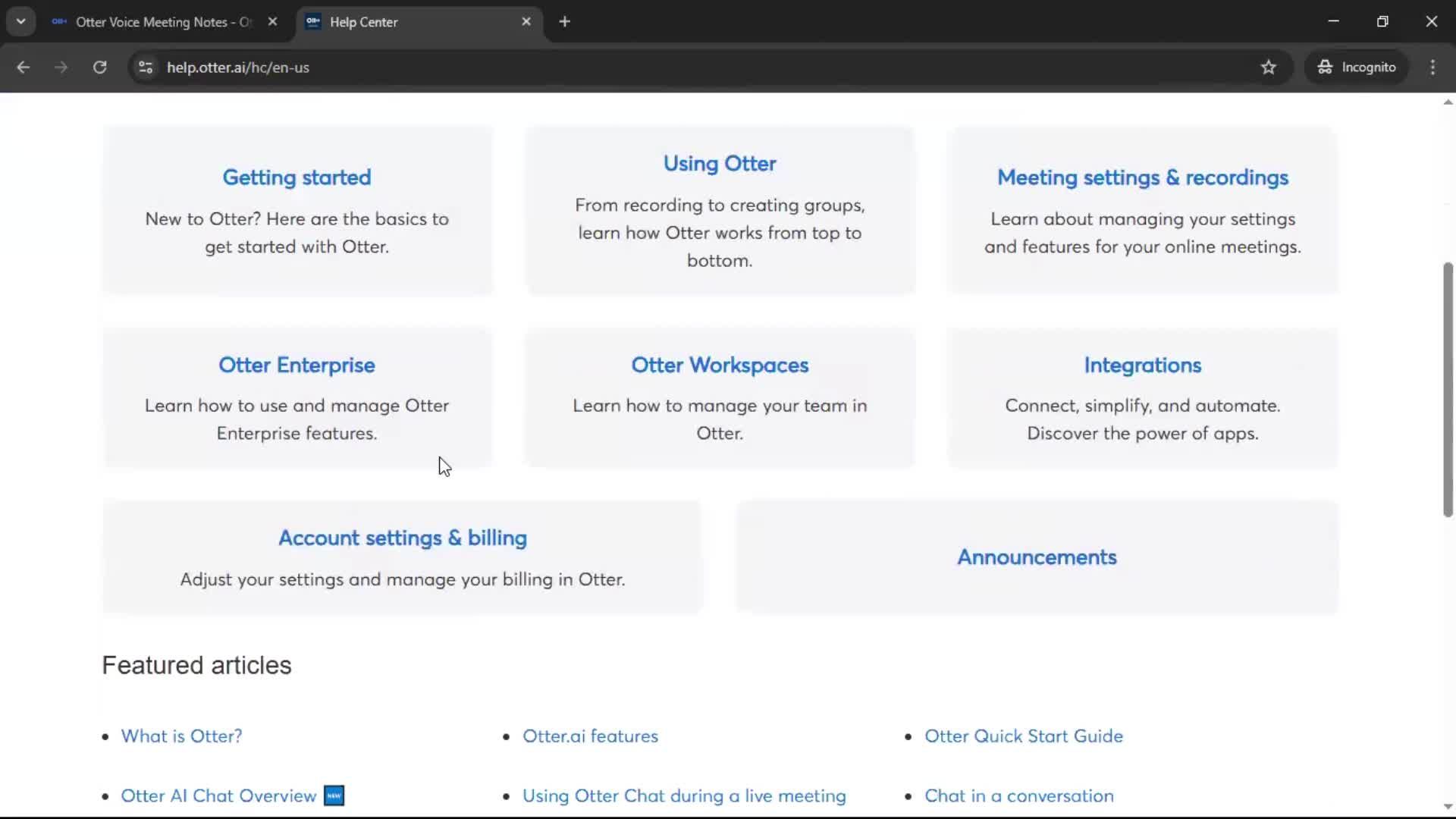
Task: Restore down the browser window
Action: 1382,21
